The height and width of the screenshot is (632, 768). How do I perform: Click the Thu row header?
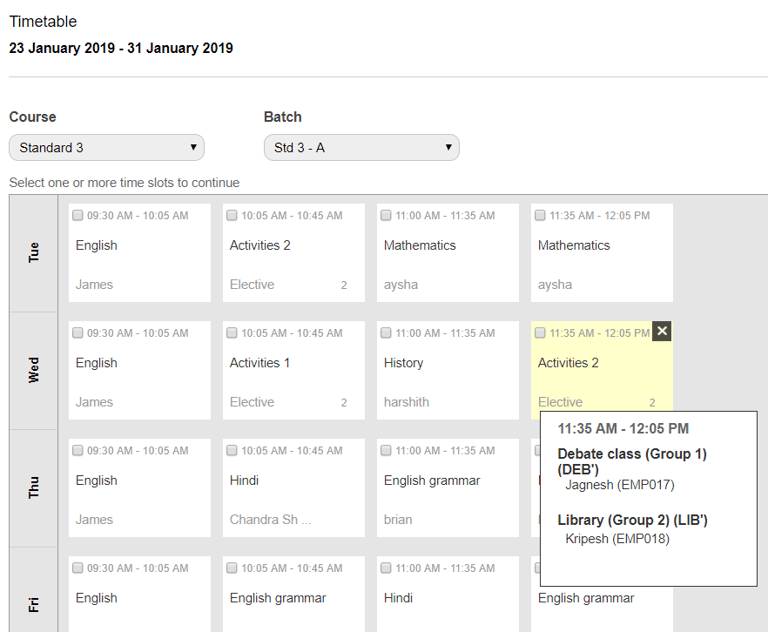point(34,488)
